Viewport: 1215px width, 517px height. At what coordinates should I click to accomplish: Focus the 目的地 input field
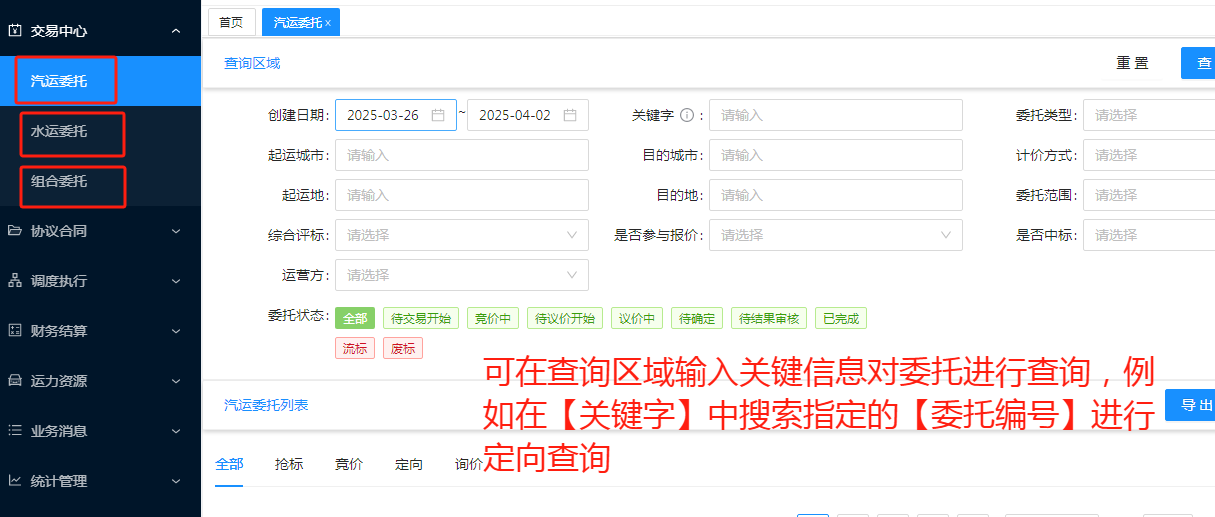[836, 195]
